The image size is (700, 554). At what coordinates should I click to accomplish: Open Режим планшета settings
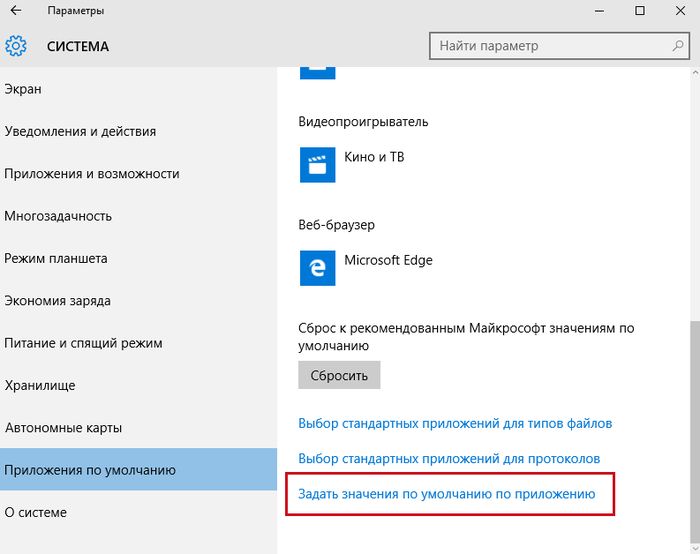point(56,258)
